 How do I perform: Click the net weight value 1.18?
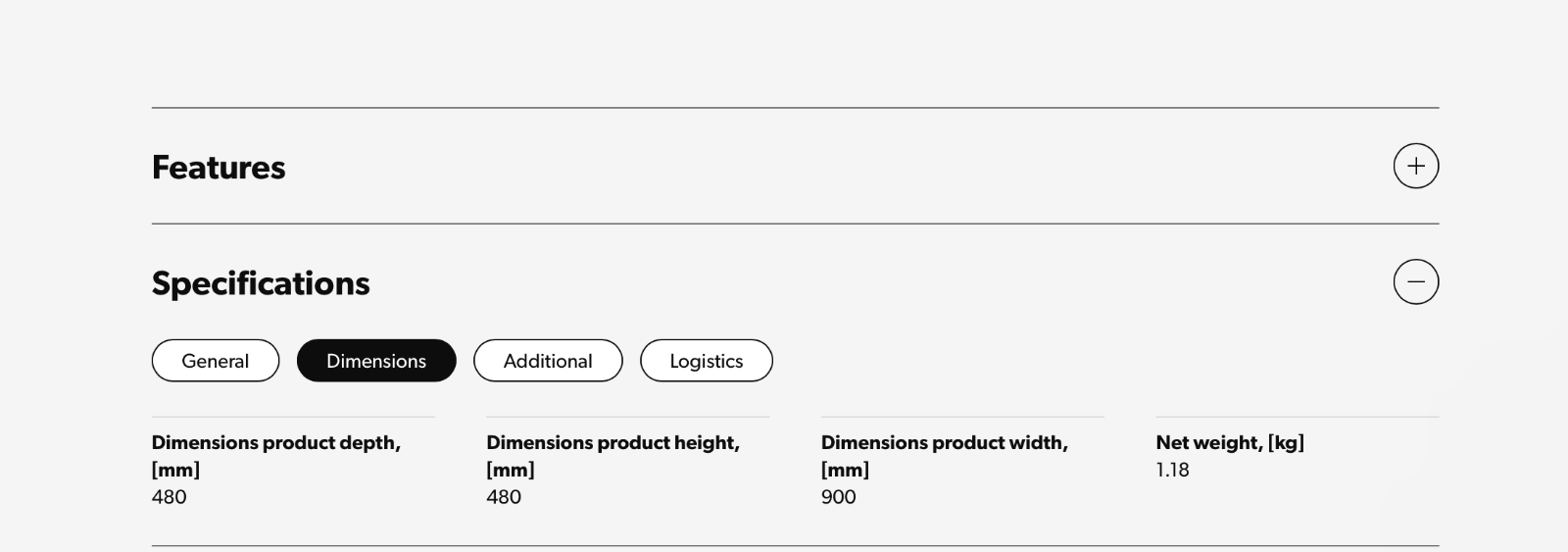pyautogui.click(x=1172, y=470)
